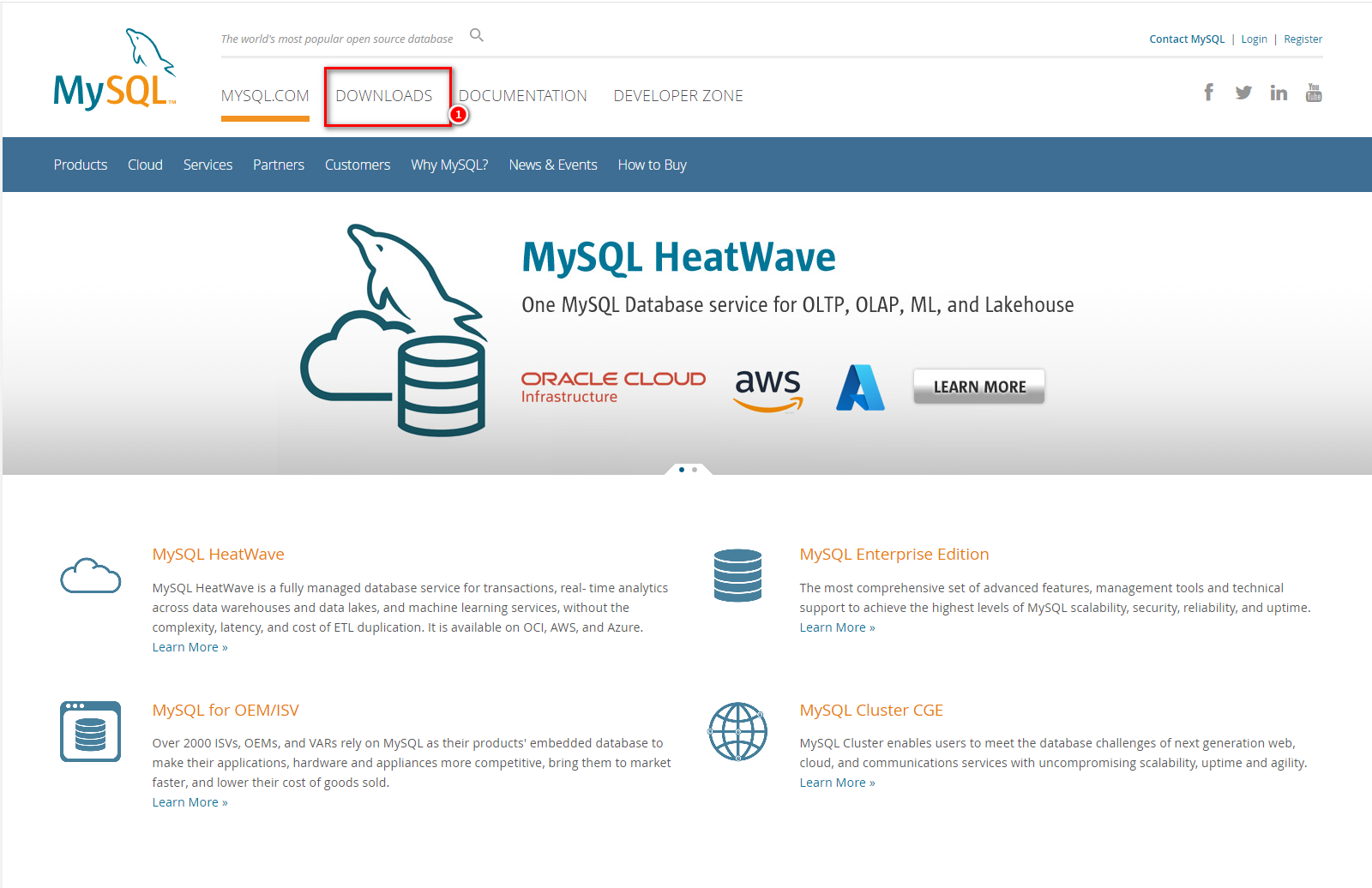This screenshot has width=1372, height=888.
Task: Open the MySQL Cluster CGE heading link
Action: pyautogui.click(x=871, y=711)
